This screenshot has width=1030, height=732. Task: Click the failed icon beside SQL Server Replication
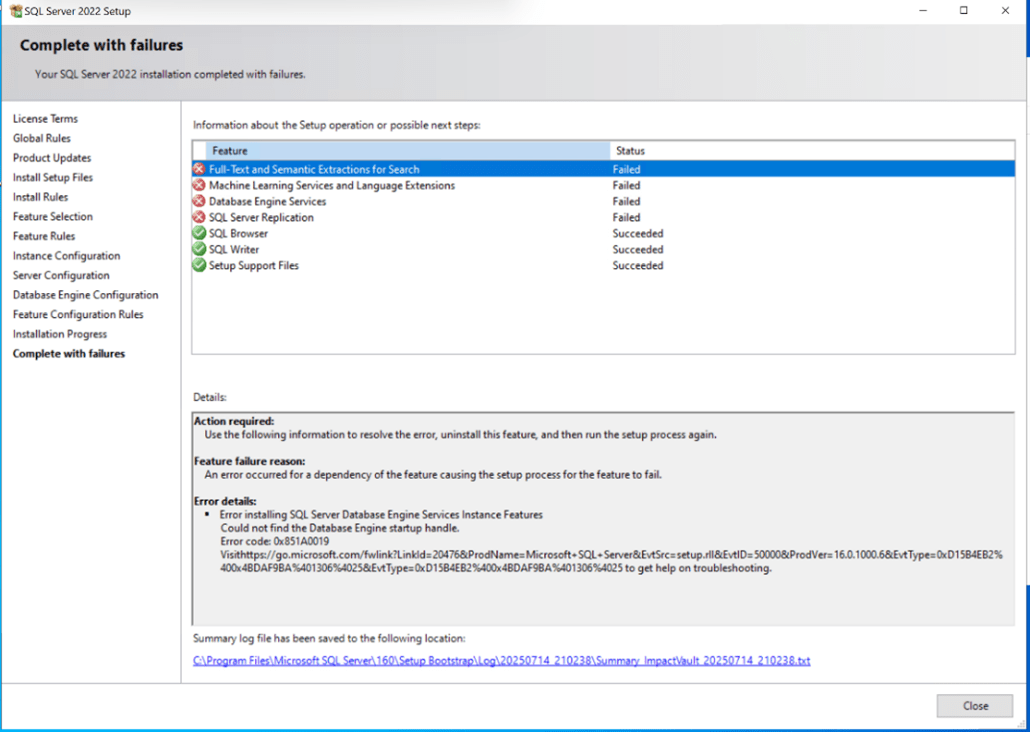(x=199, y=217)
